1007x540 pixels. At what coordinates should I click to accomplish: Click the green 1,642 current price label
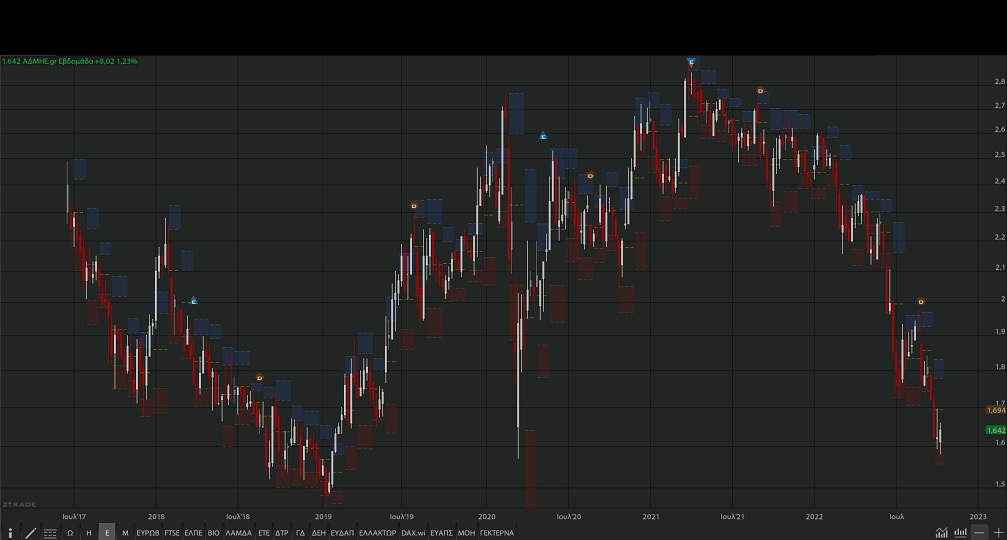coord(995,430)
